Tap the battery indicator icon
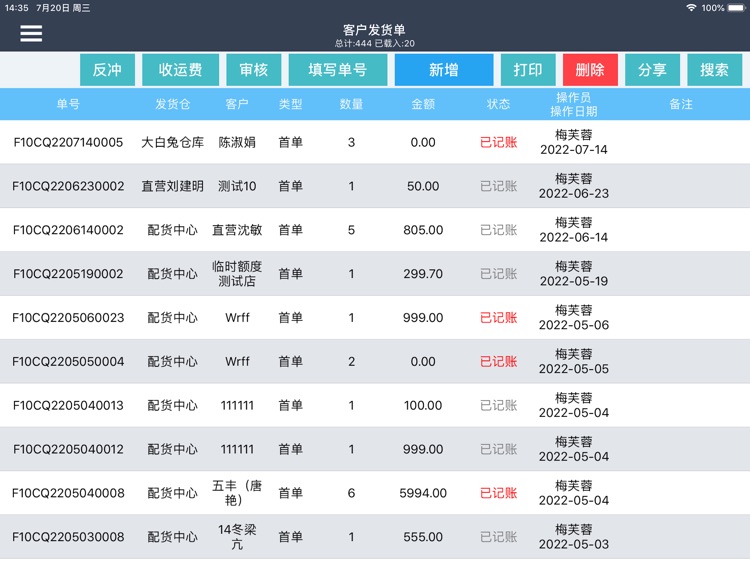Viewport: 750px width, 562px height. [737, 8]
